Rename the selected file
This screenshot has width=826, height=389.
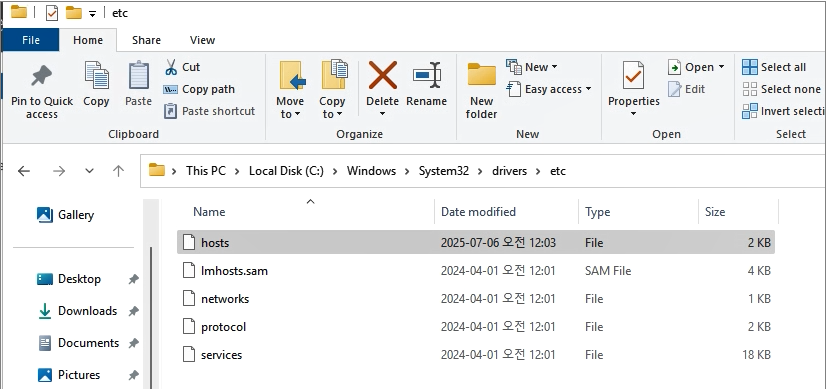pos(426,84)
